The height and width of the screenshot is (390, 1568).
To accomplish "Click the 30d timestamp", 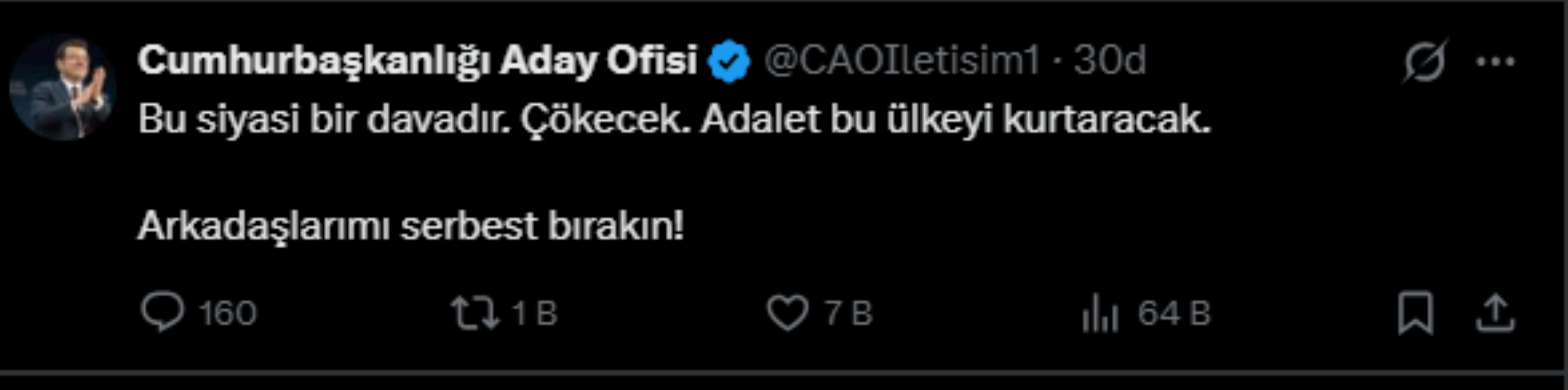I will 1109,61.
